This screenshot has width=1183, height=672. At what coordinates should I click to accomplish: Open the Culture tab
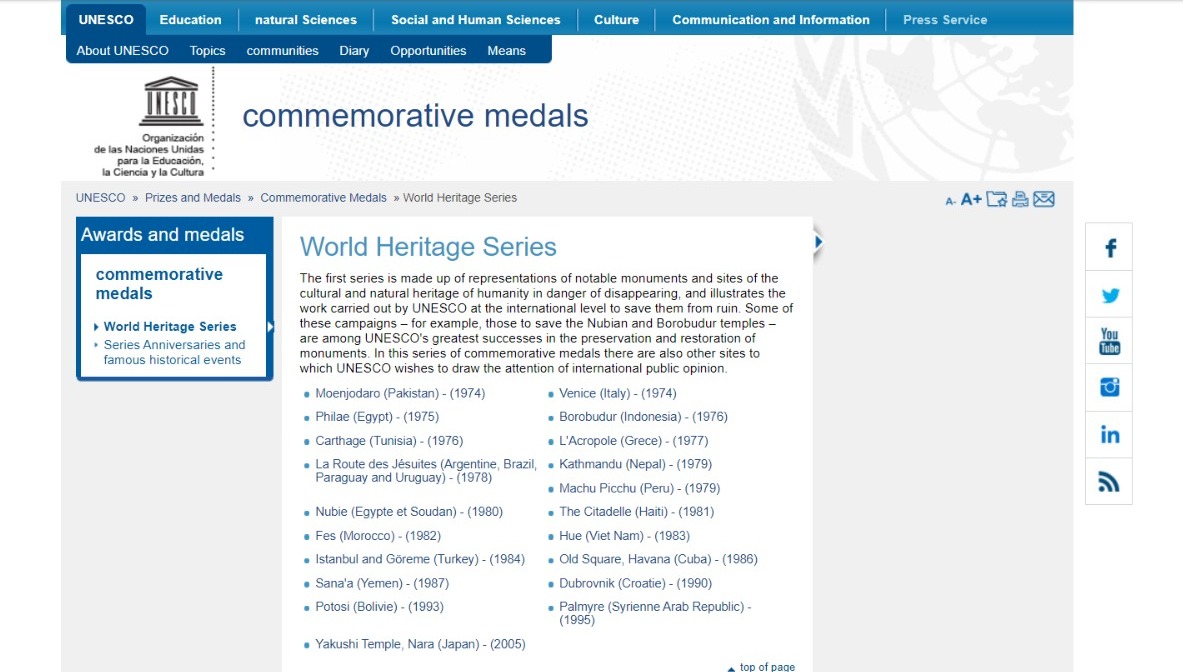(616, 20)
